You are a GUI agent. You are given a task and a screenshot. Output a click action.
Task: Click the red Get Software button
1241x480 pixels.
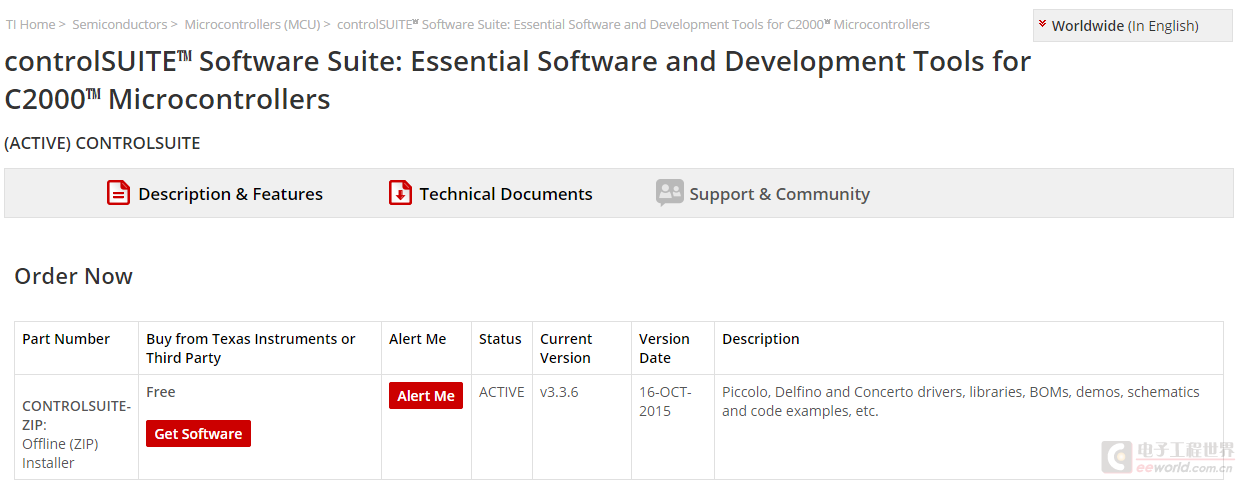198,434
